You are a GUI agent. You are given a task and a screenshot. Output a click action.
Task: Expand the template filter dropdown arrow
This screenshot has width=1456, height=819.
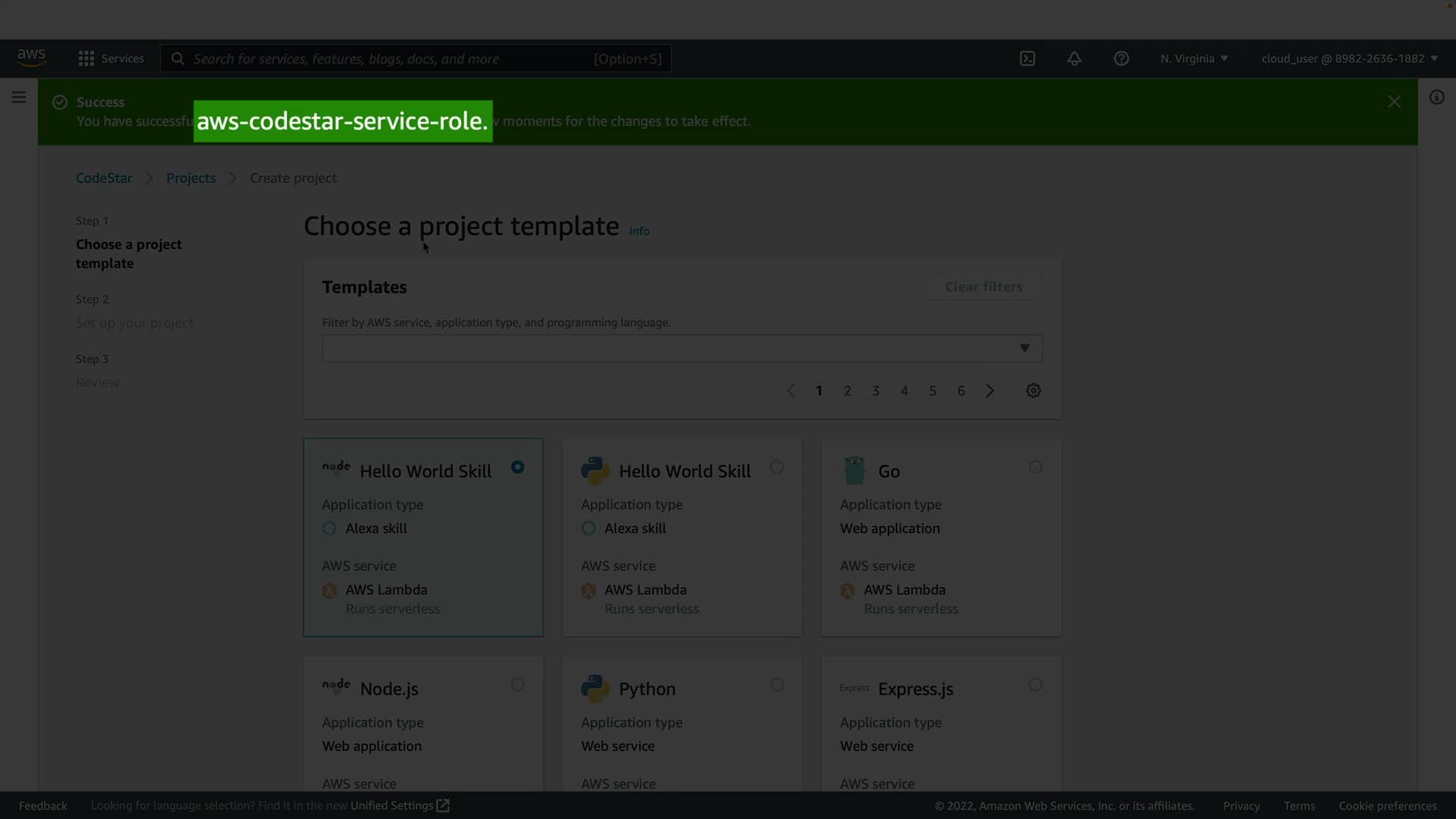[x=1025, y=348]
